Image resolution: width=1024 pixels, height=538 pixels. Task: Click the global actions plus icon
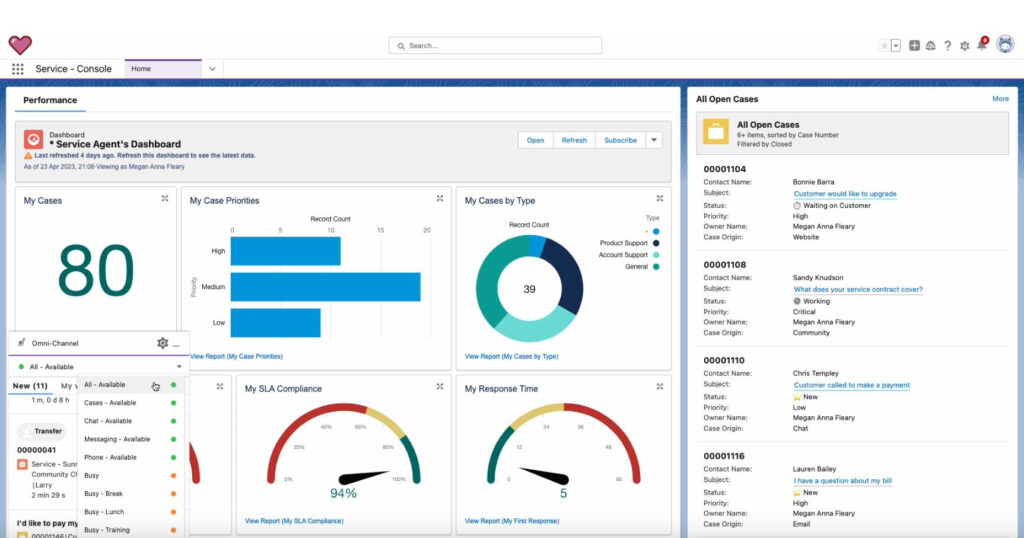click(914, 46)
